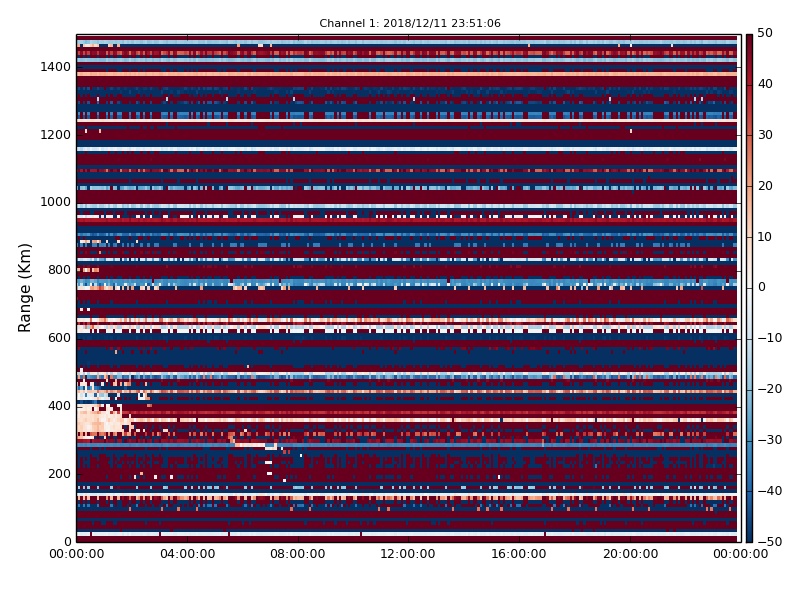Click the y-axis tick label 200

[59, 473]
